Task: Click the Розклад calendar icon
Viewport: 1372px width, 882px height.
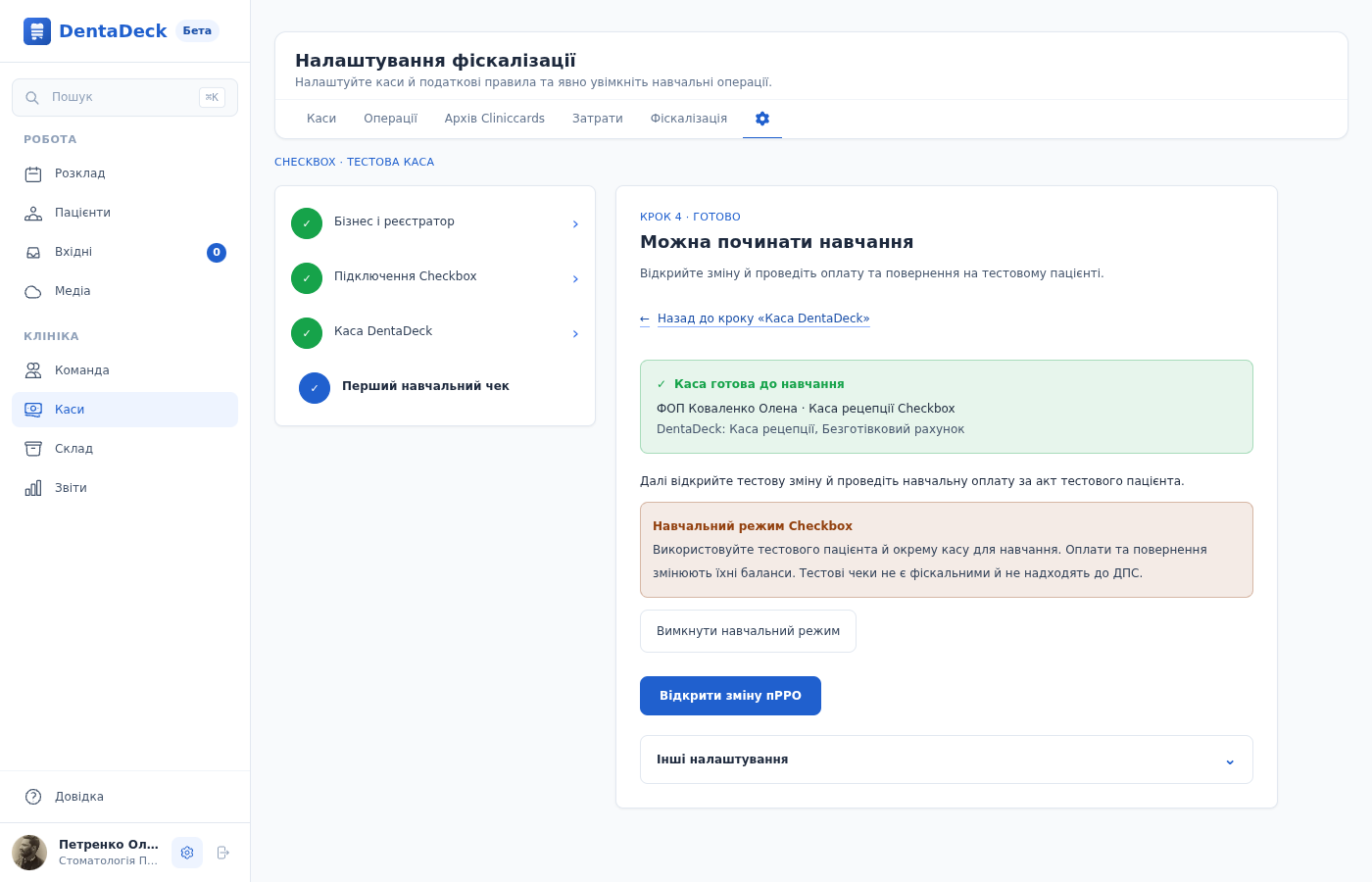Action: click(x=33, y=173)
